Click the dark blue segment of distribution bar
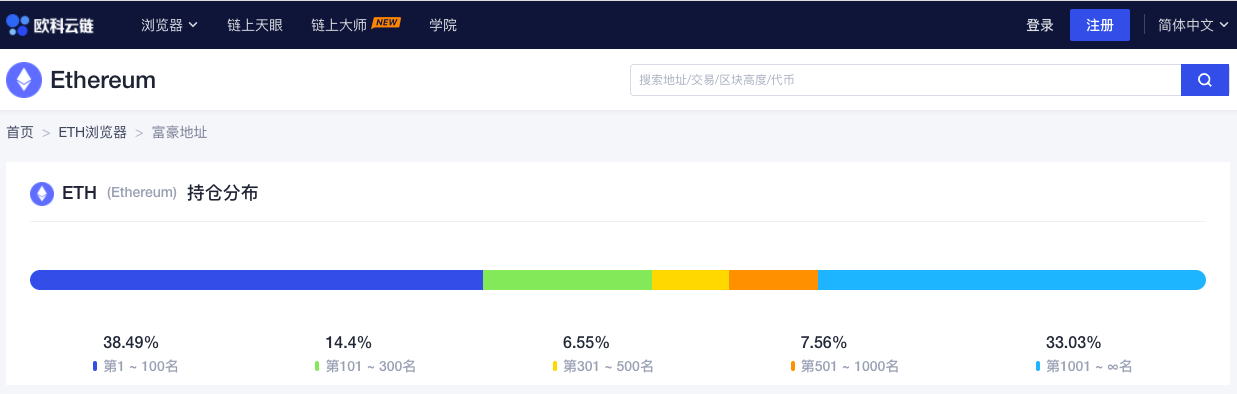Image resolution: width=1237 pixels, height=394 pixels. pyautogui.click(x=257, y=280)
